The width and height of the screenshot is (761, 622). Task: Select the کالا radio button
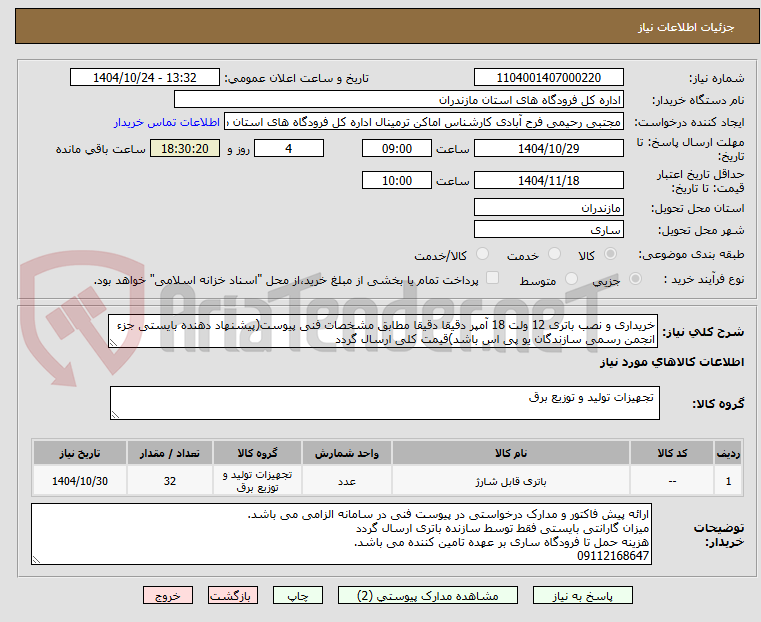tap(611, 254)
